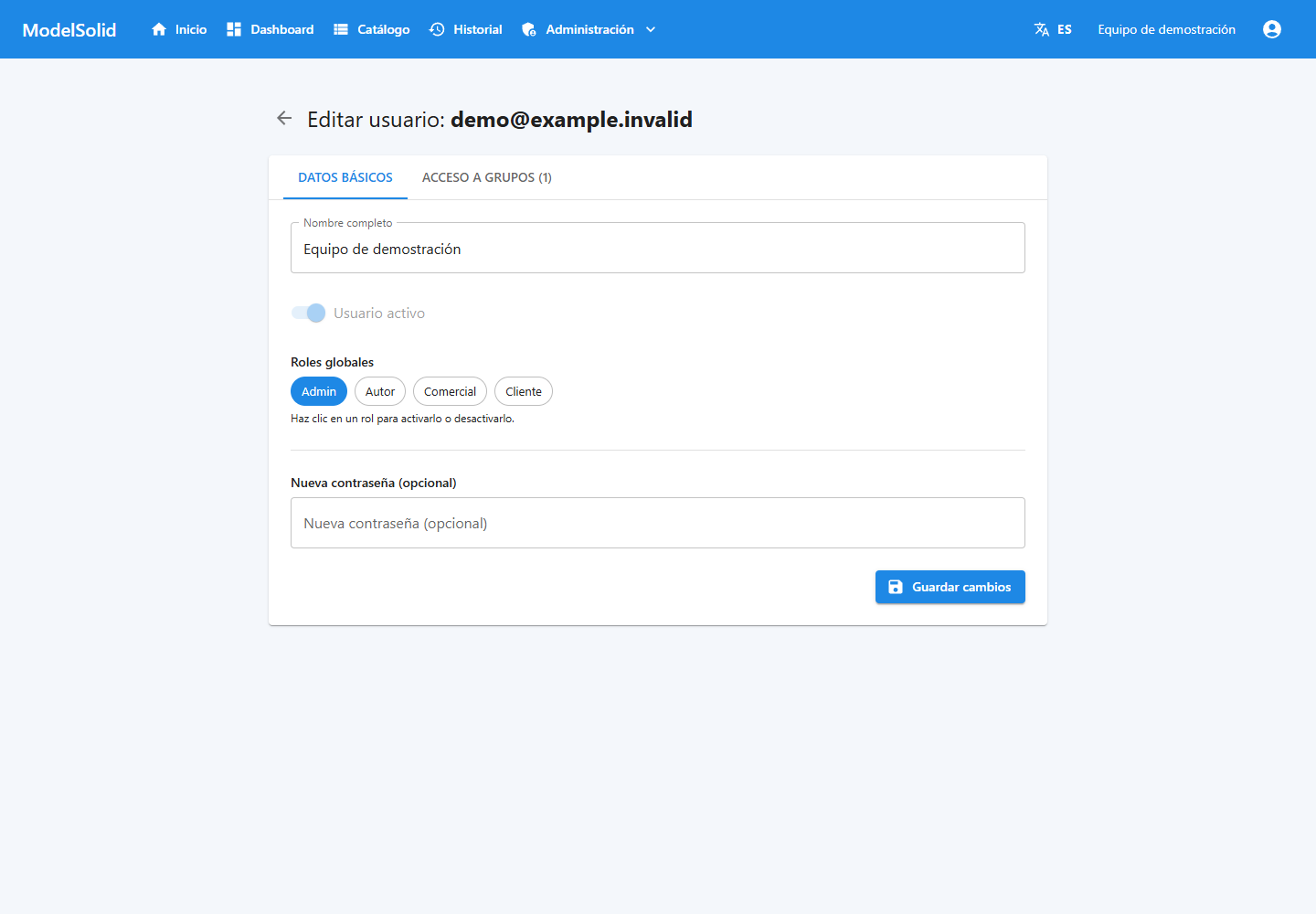
Task: Click the Inicio home icon
Action: click(159, 29)
